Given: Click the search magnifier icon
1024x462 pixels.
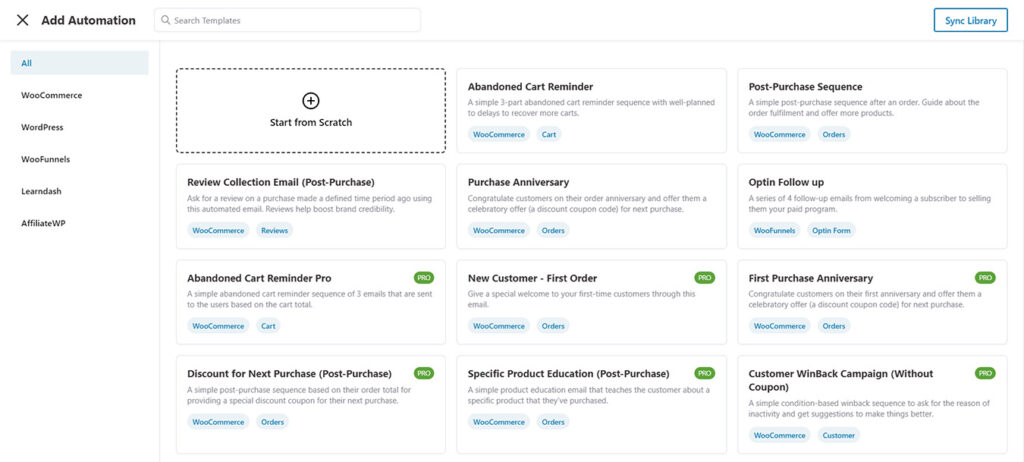Looking at the screenshot, I should (x=165, y=20).
